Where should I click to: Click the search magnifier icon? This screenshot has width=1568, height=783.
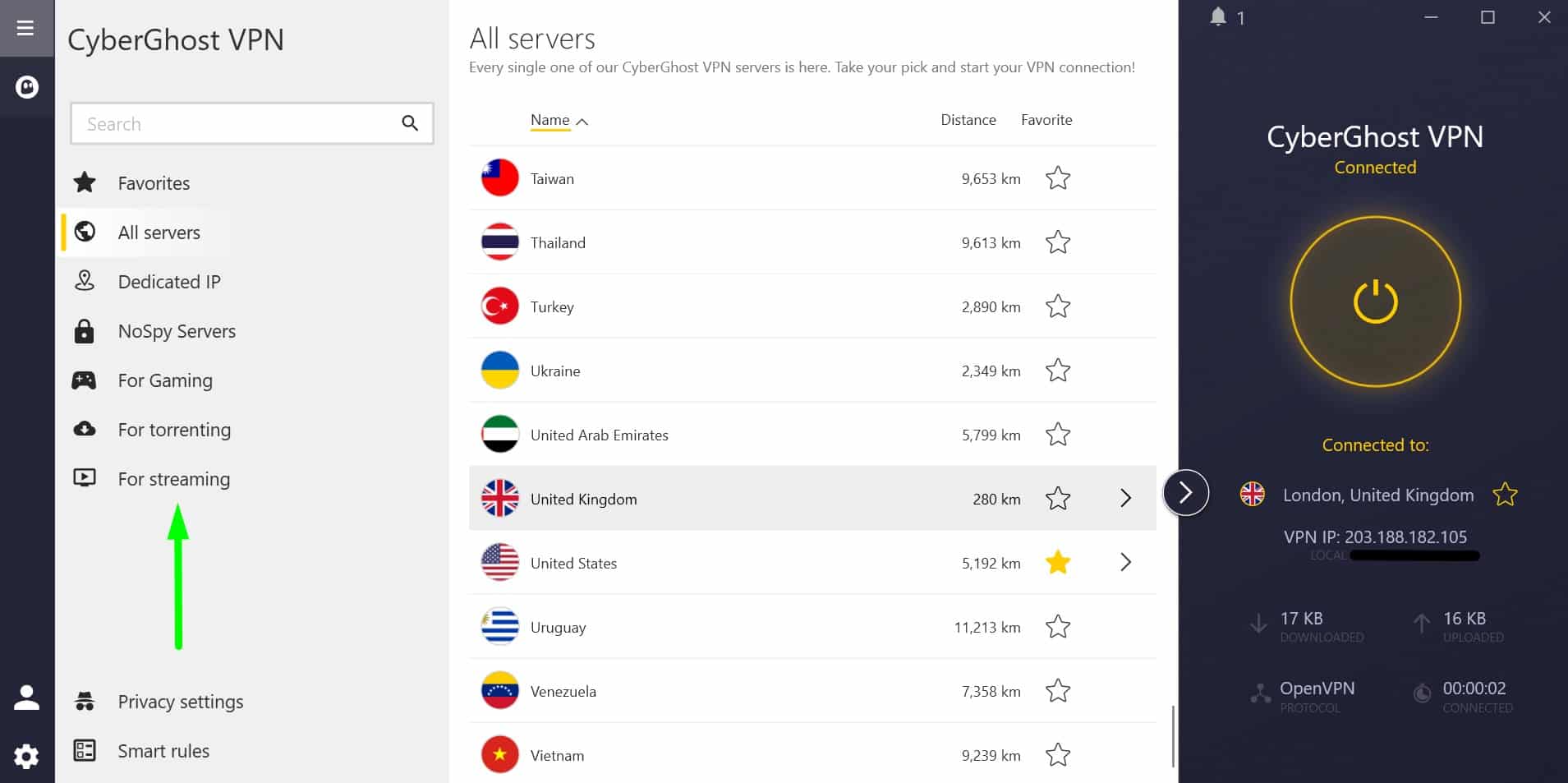tap(410, 123)
